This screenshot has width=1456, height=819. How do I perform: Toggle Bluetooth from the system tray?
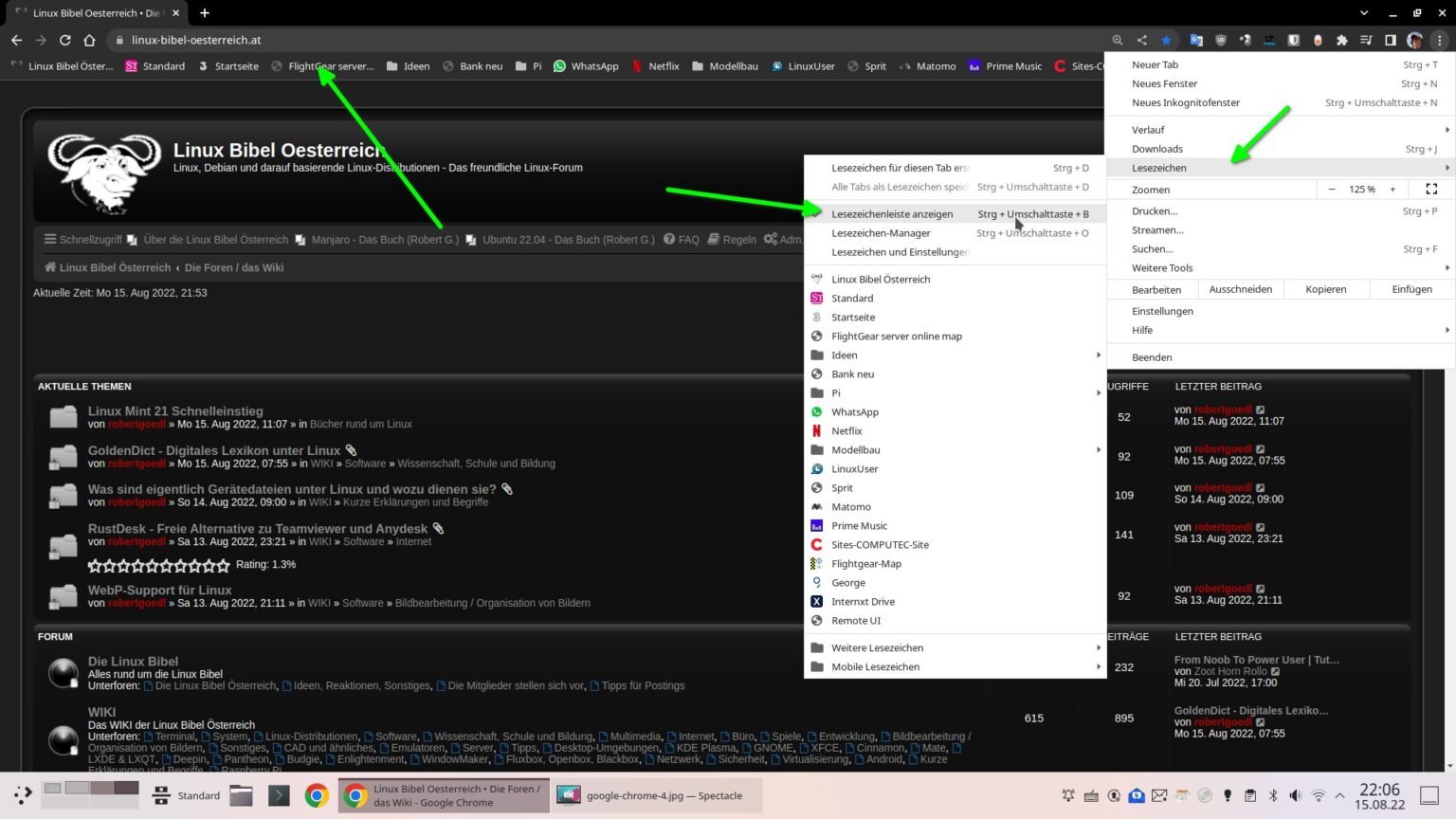[x=1273, y=795]
